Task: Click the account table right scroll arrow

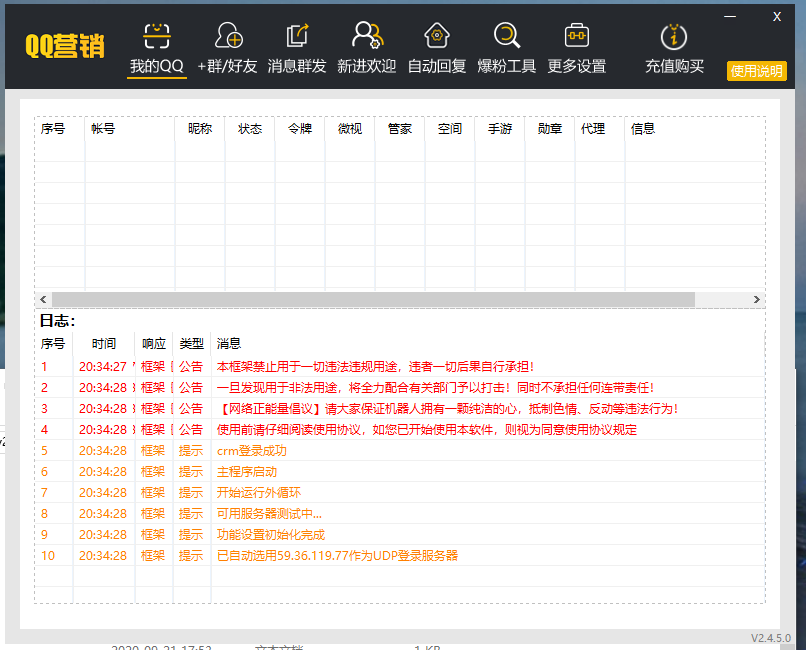Action: click(x=757, y=299)
